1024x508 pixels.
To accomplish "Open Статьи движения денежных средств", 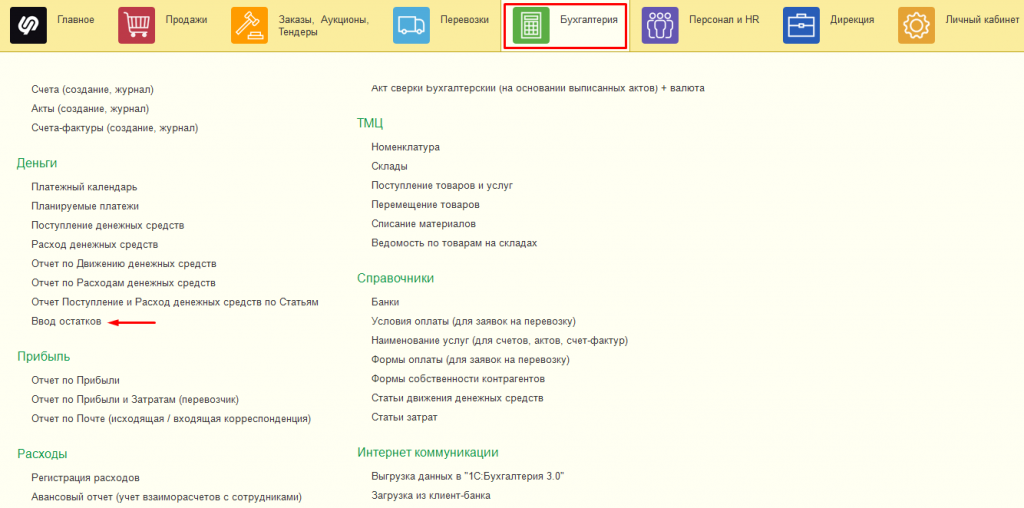I will pos(458,398).
